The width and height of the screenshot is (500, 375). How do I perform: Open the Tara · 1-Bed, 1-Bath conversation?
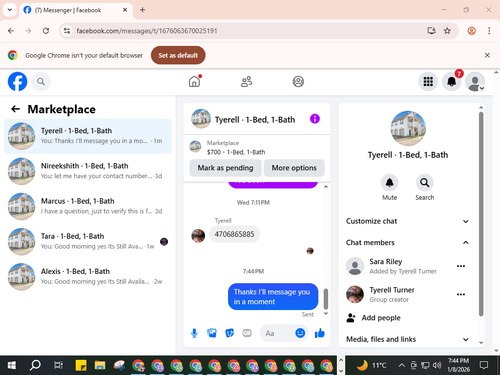[x=88, y=241]
